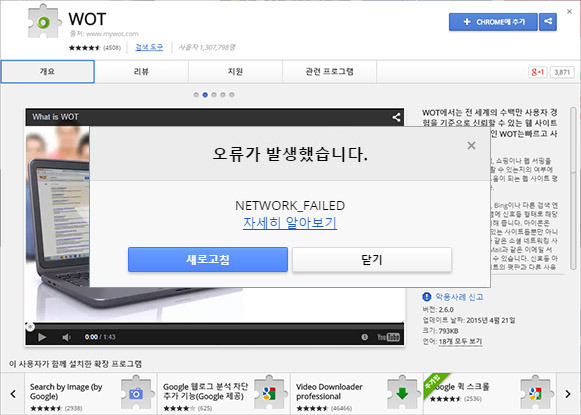Click the 닫기 button
The image size is (581, 415).
[372, 260]
